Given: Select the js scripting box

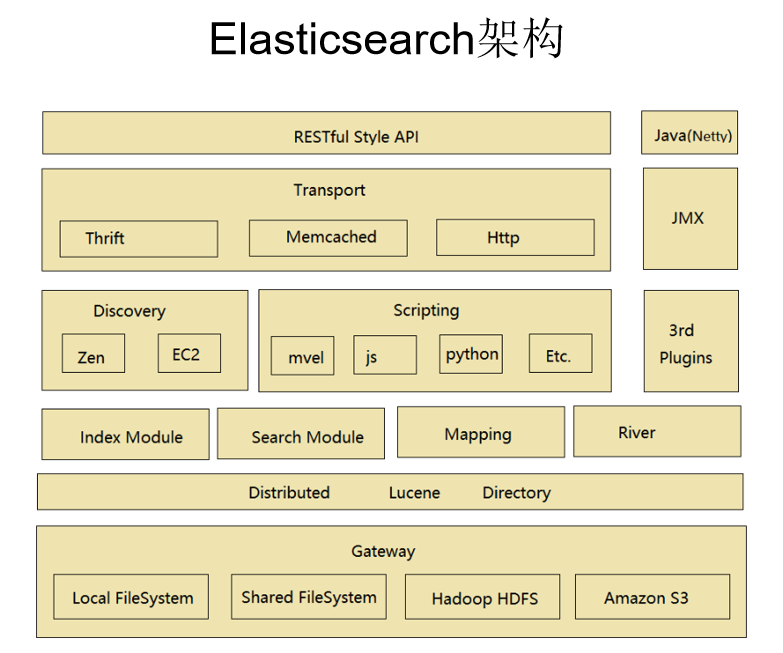Looking at the screenshot, I should [x=385, y=355].
